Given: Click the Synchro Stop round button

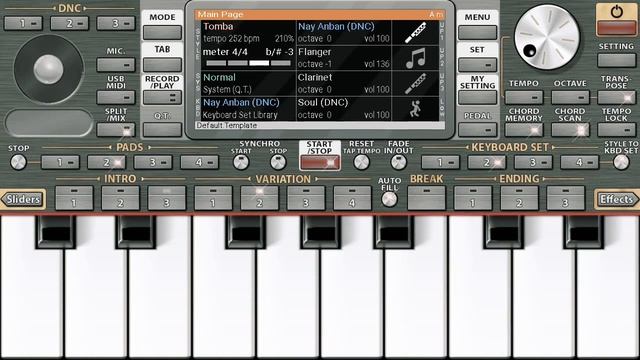Looking at the screenshot, I should tap(278, 162).
